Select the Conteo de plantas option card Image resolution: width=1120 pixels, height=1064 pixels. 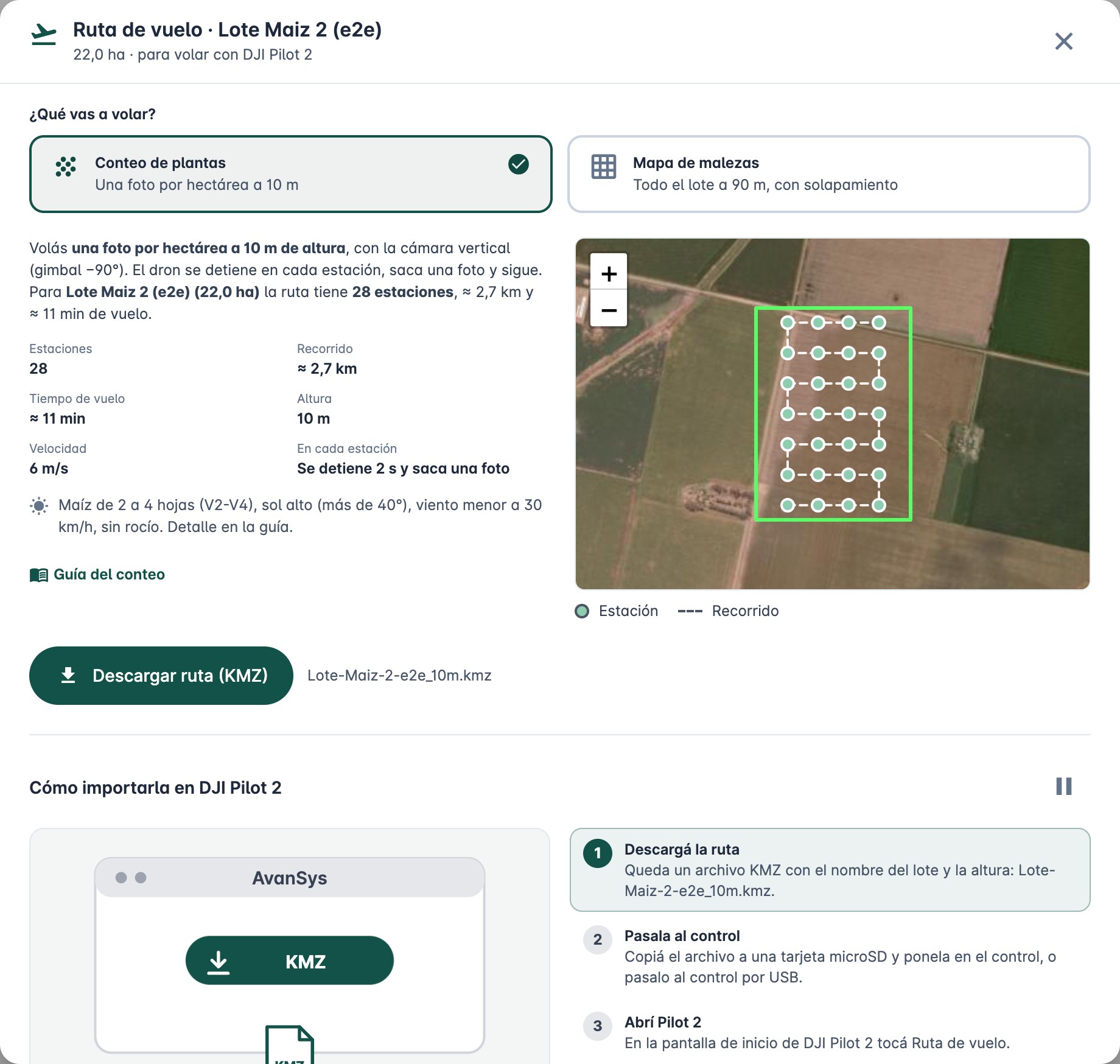click(x=291, y=174)
